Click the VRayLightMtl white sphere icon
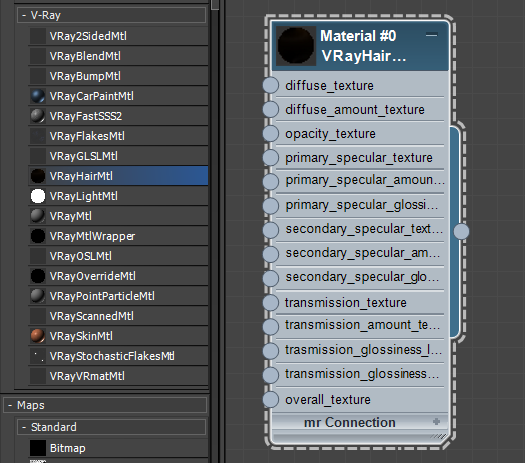The width and height of the screenshot is (525, 463). [38, 196]
